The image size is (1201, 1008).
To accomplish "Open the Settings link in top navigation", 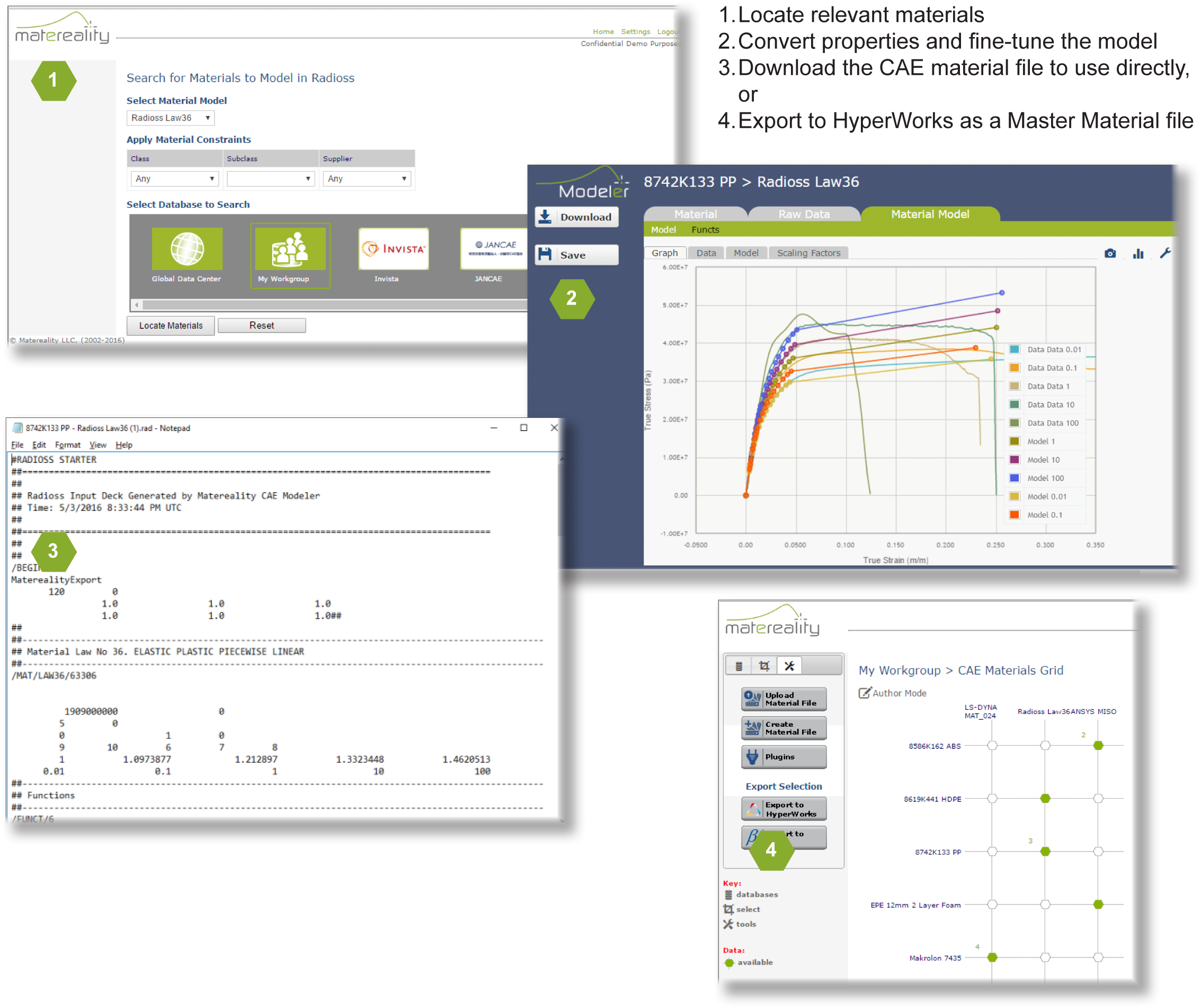I will coord(635,31).
